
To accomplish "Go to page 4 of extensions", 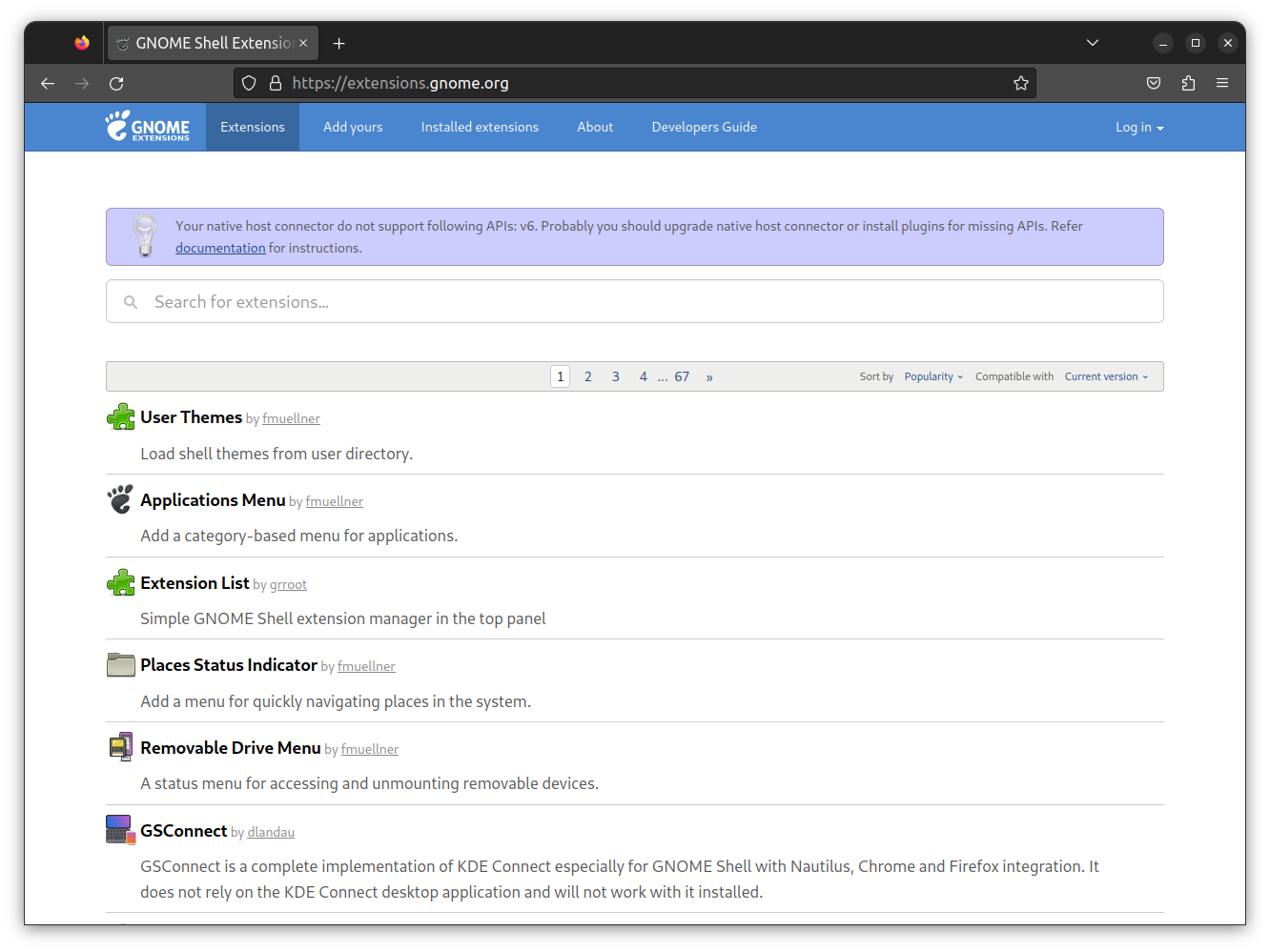I will (644, 376).
